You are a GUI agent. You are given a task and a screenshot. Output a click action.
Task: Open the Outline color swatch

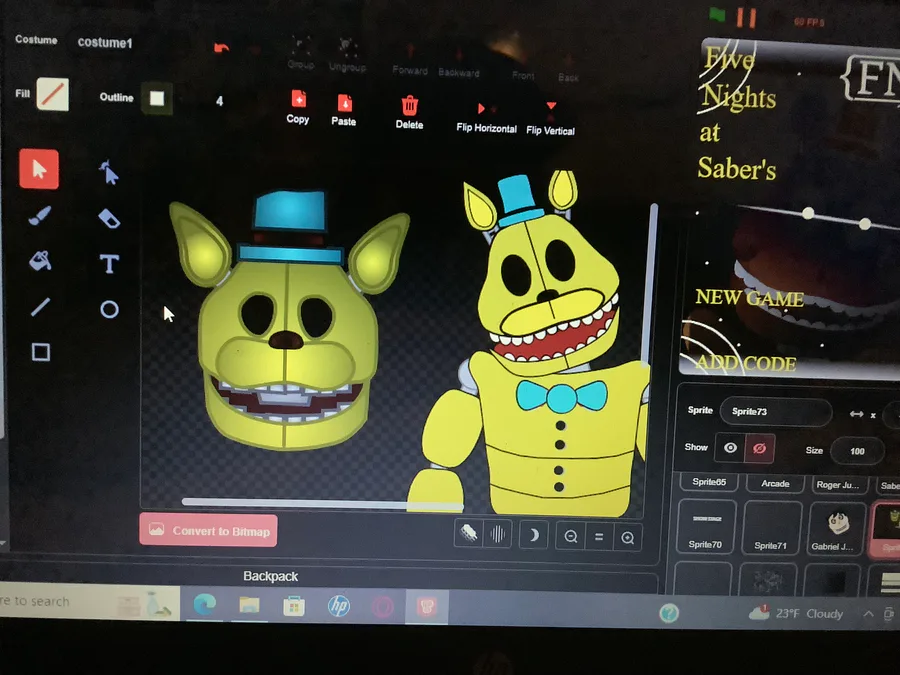(157, 98)
